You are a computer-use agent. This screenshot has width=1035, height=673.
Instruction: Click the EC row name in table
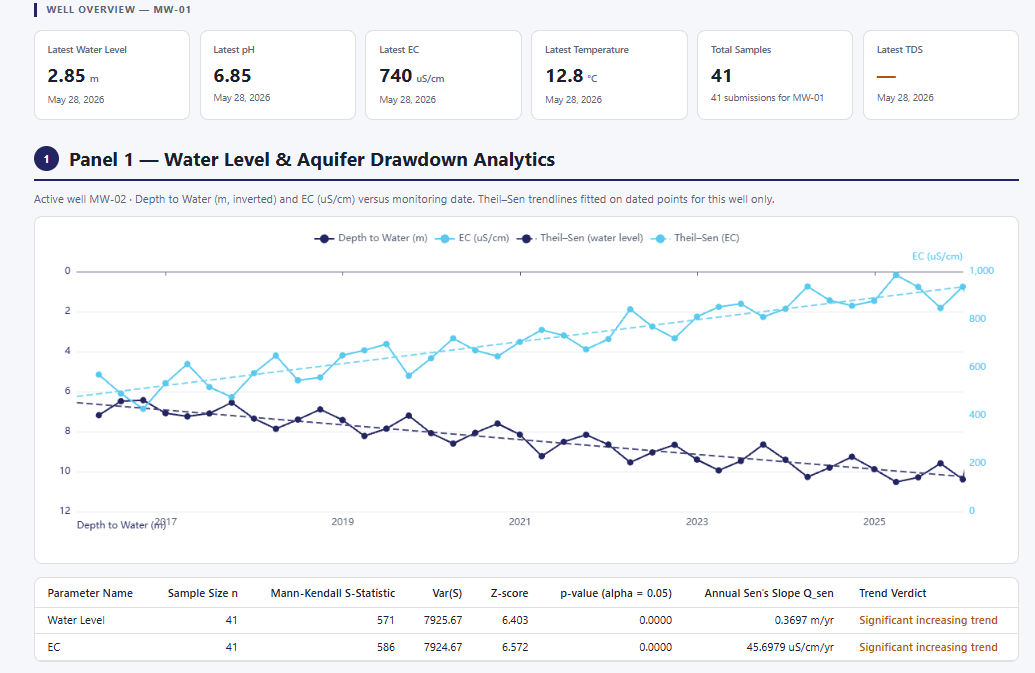pos(53,647)
